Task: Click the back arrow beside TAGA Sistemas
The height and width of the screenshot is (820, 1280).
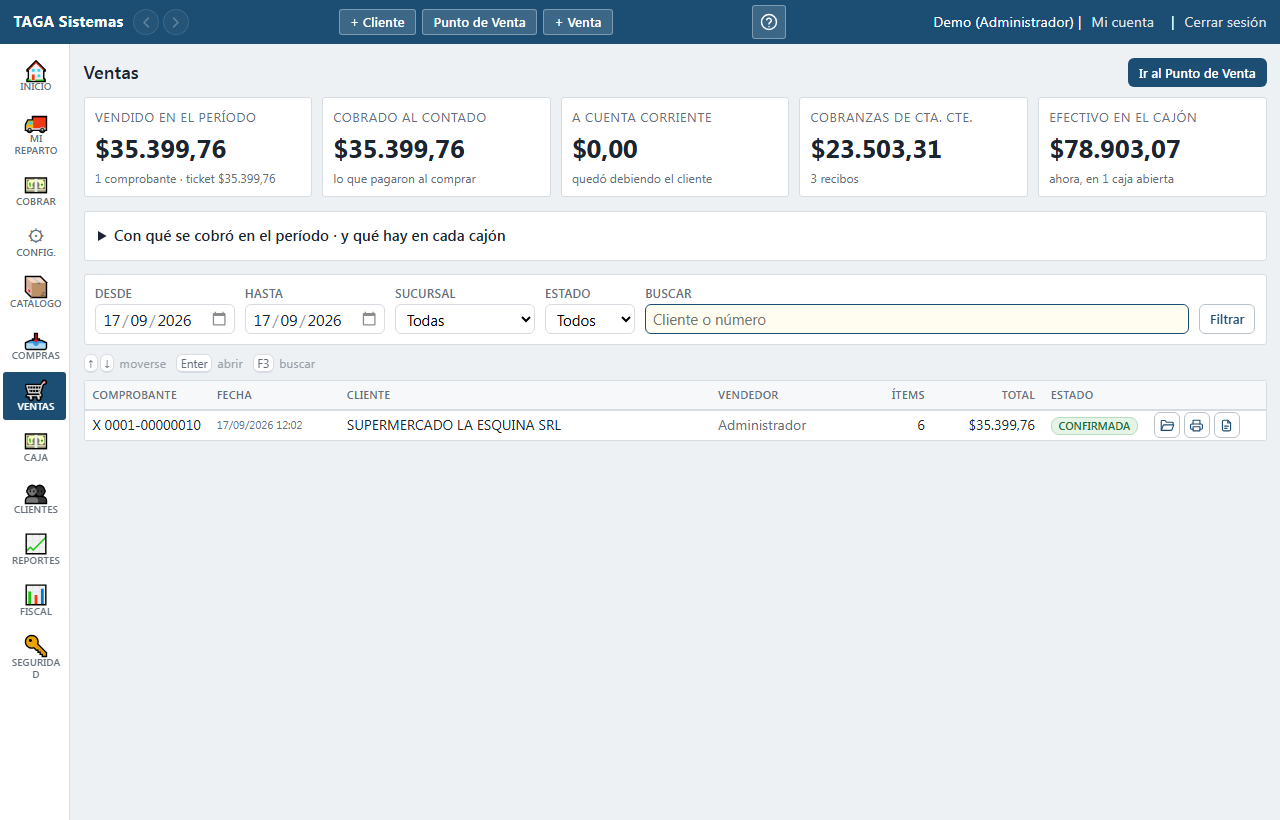Action: [146, 22]
